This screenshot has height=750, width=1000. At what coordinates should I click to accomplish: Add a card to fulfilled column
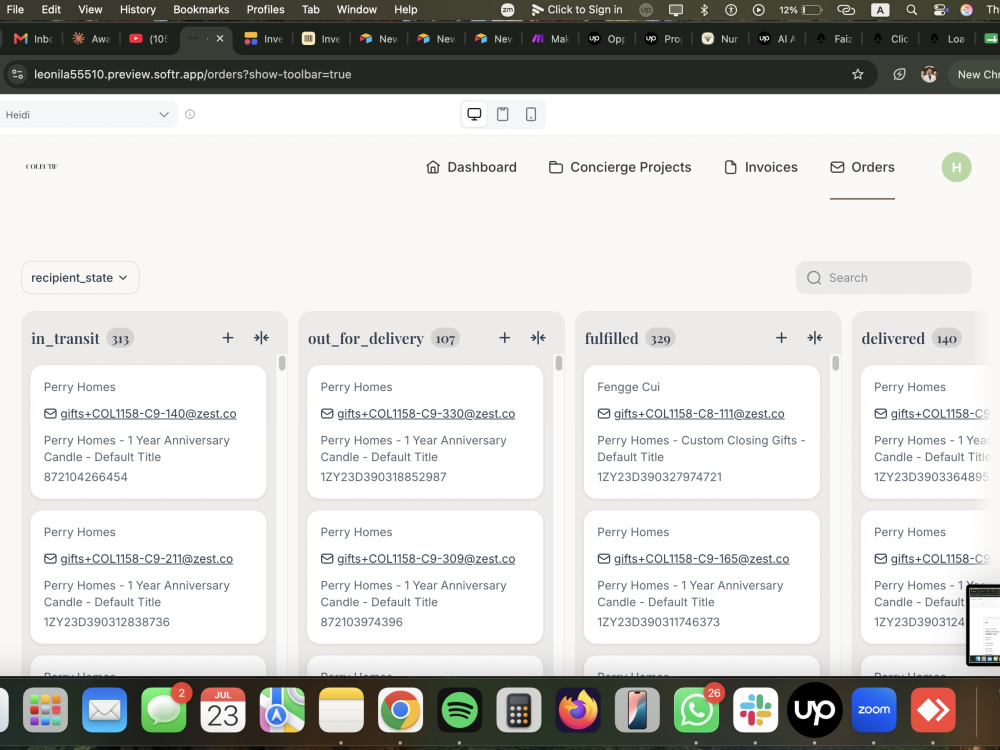click(781, 338)
